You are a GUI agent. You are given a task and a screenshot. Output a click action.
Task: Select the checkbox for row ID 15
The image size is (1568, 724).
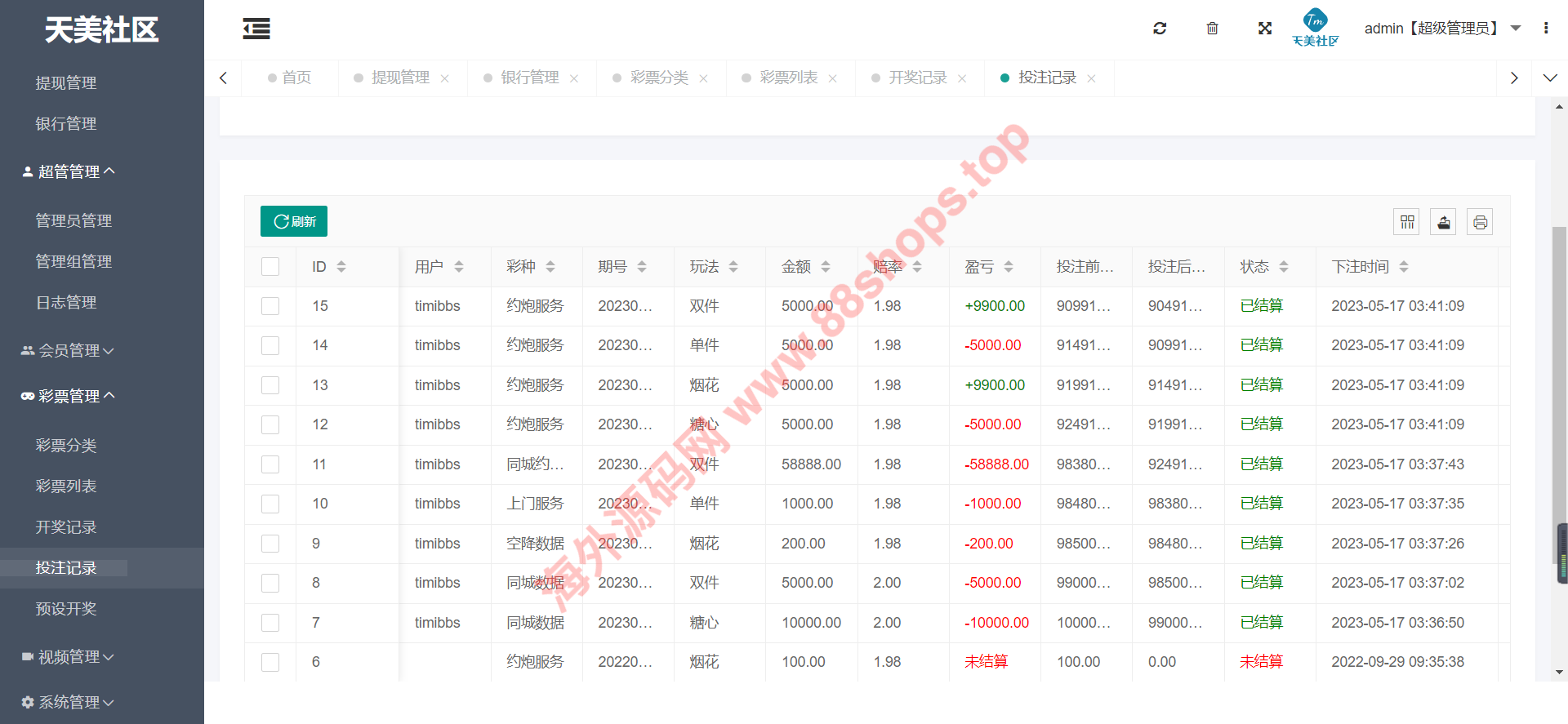coord(270,306)
